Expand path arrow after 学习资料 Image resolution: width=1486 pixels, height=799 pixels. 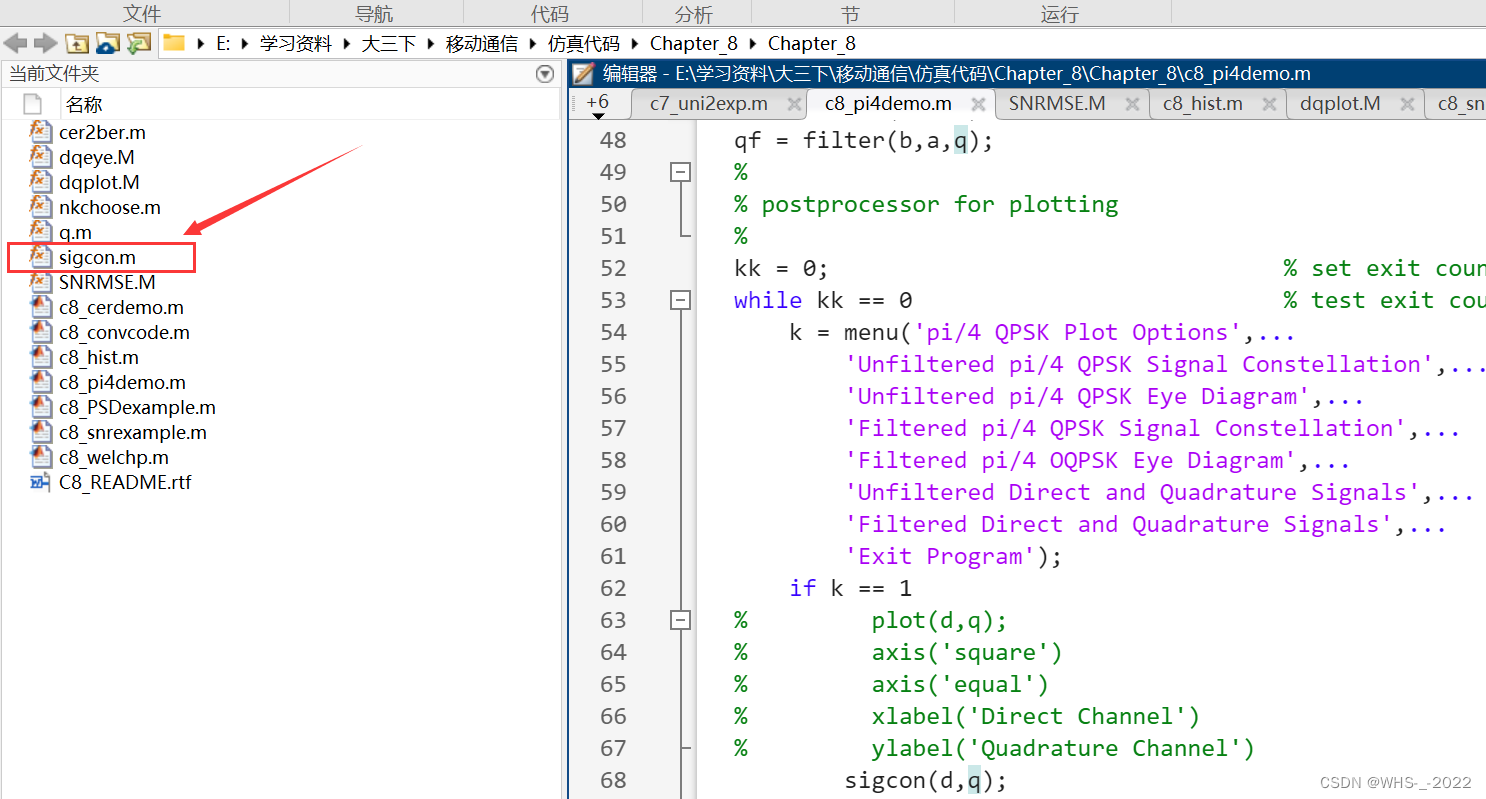[x=348, y=44]
